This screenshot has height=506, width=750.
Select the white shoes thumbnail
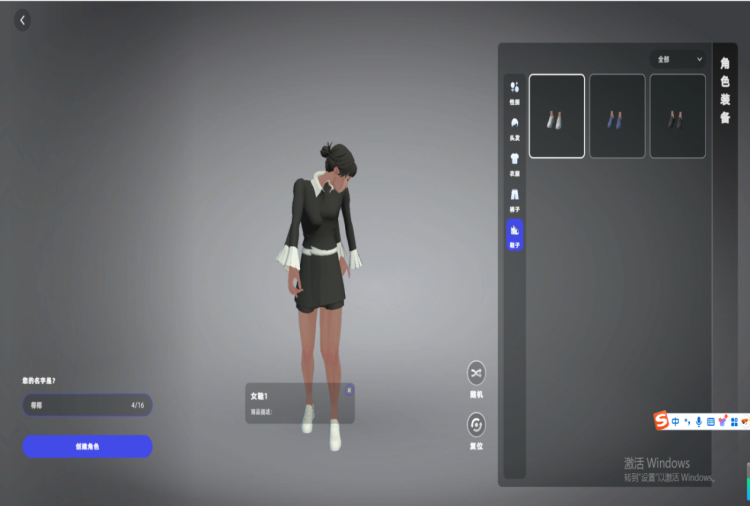pyautogui.click(x=557, y=116)
